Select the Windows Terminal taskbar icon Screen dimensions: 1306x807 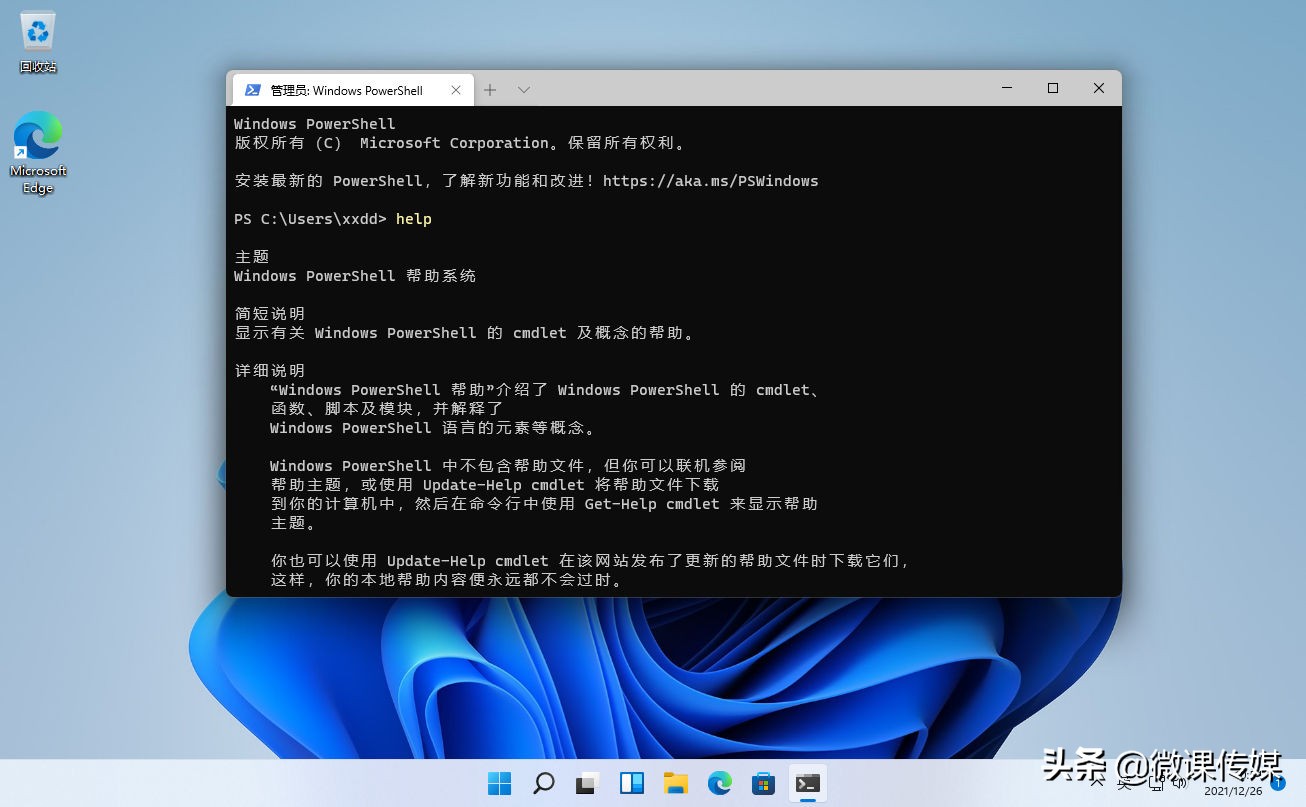click(808, 783)
